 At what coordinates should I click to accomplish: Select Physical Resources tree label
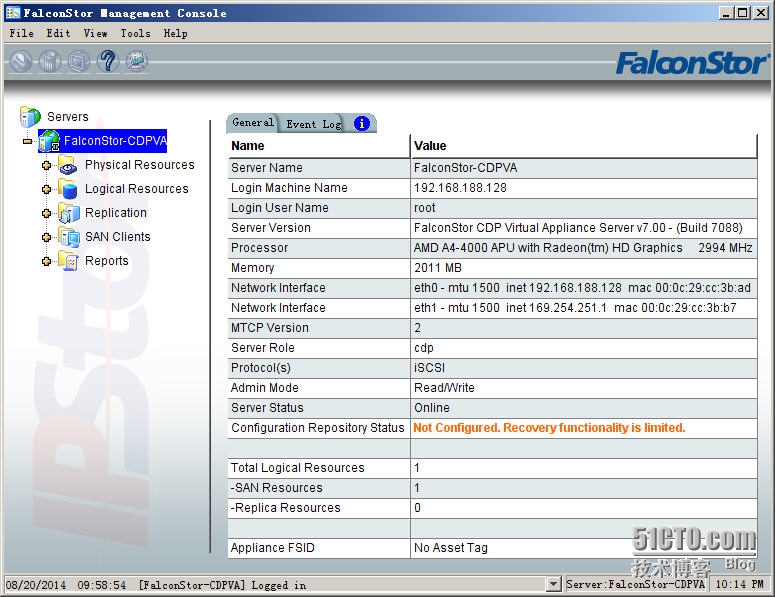[140, 165]
